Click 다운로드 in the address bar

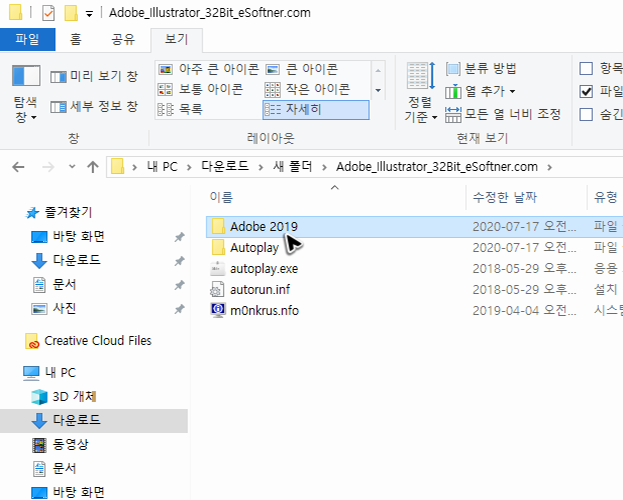225,167
